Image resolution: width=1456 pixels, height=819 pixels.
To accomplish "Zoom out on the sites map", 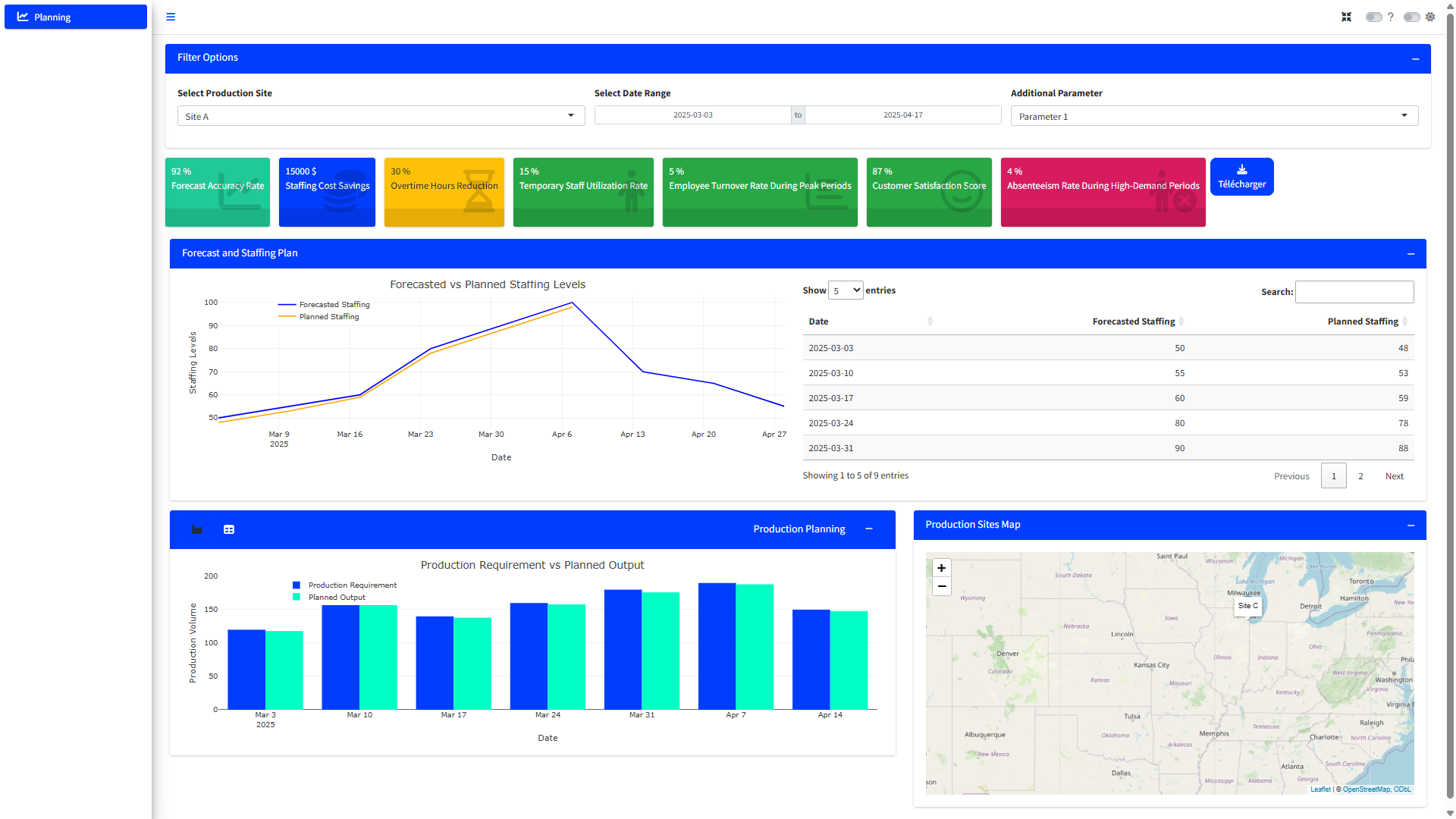I will [941, 586].
